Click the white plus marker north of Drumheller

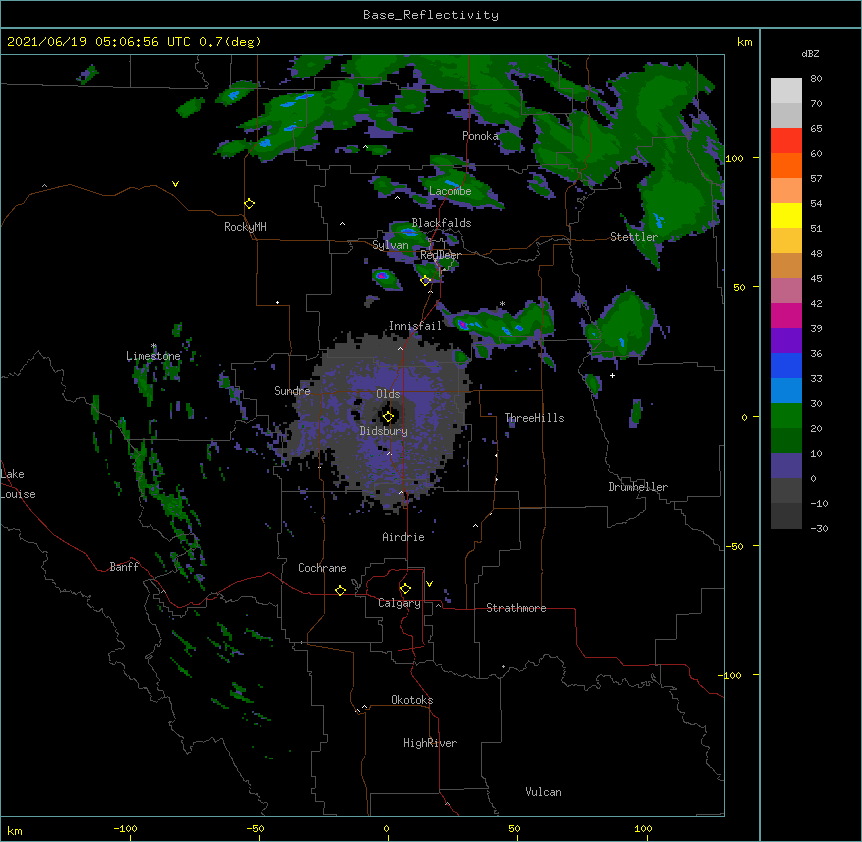pyautogui.click(x=612, y=375)
